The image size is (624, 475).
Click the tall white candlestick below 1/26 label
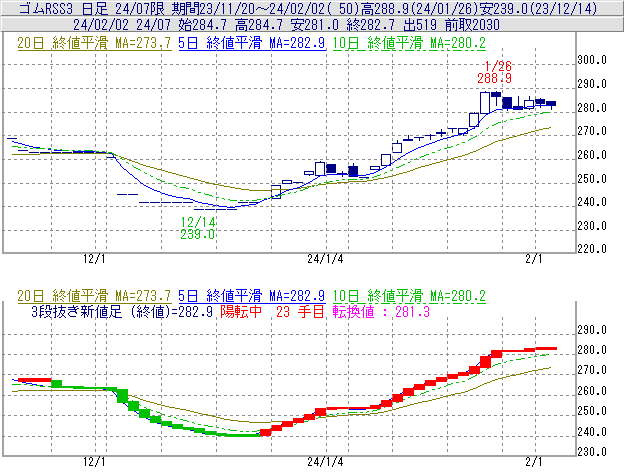pyautogui.click(x=485, y=103)
